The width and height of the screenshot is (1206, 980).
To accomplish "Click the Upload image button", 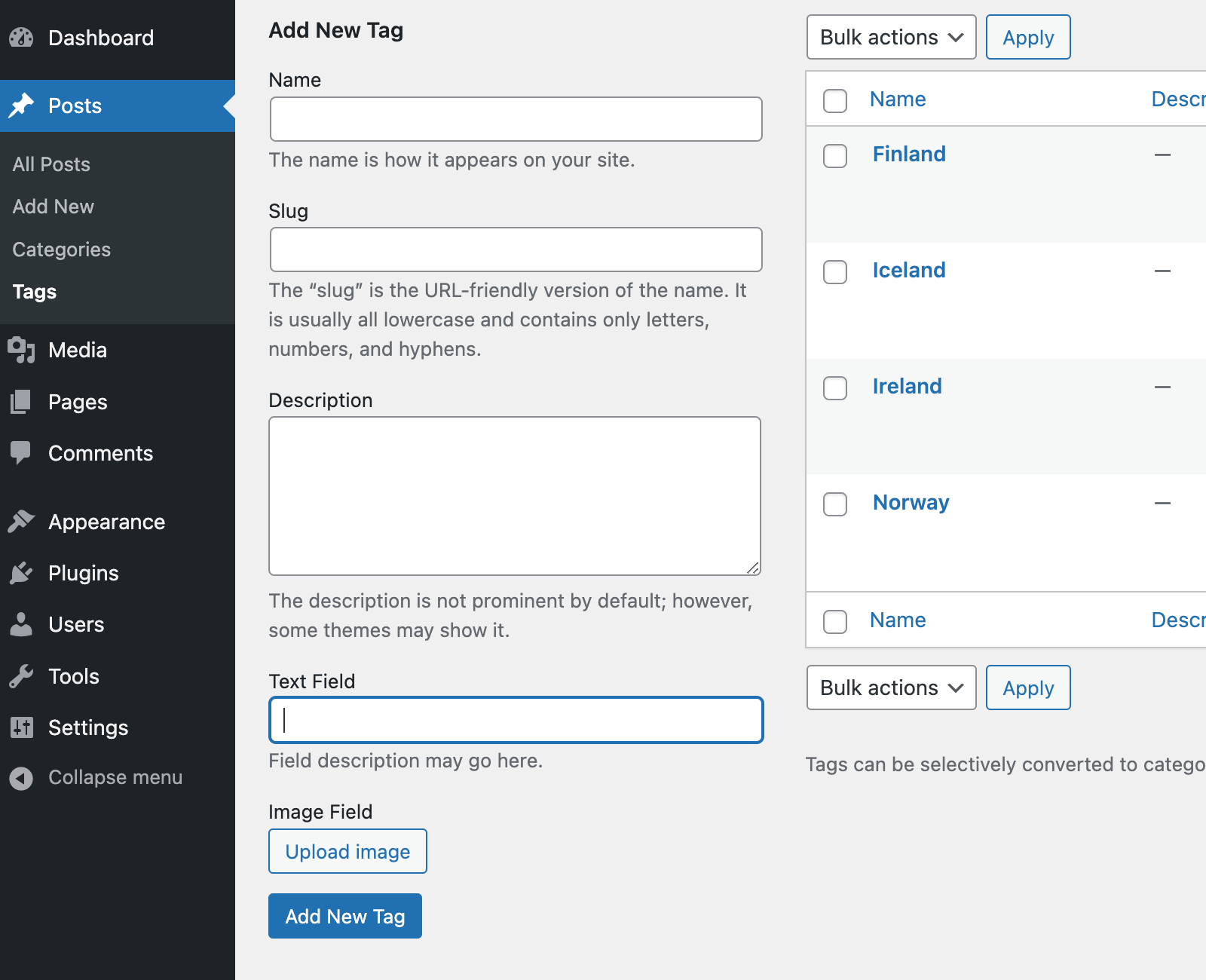I will pos(347,851).
